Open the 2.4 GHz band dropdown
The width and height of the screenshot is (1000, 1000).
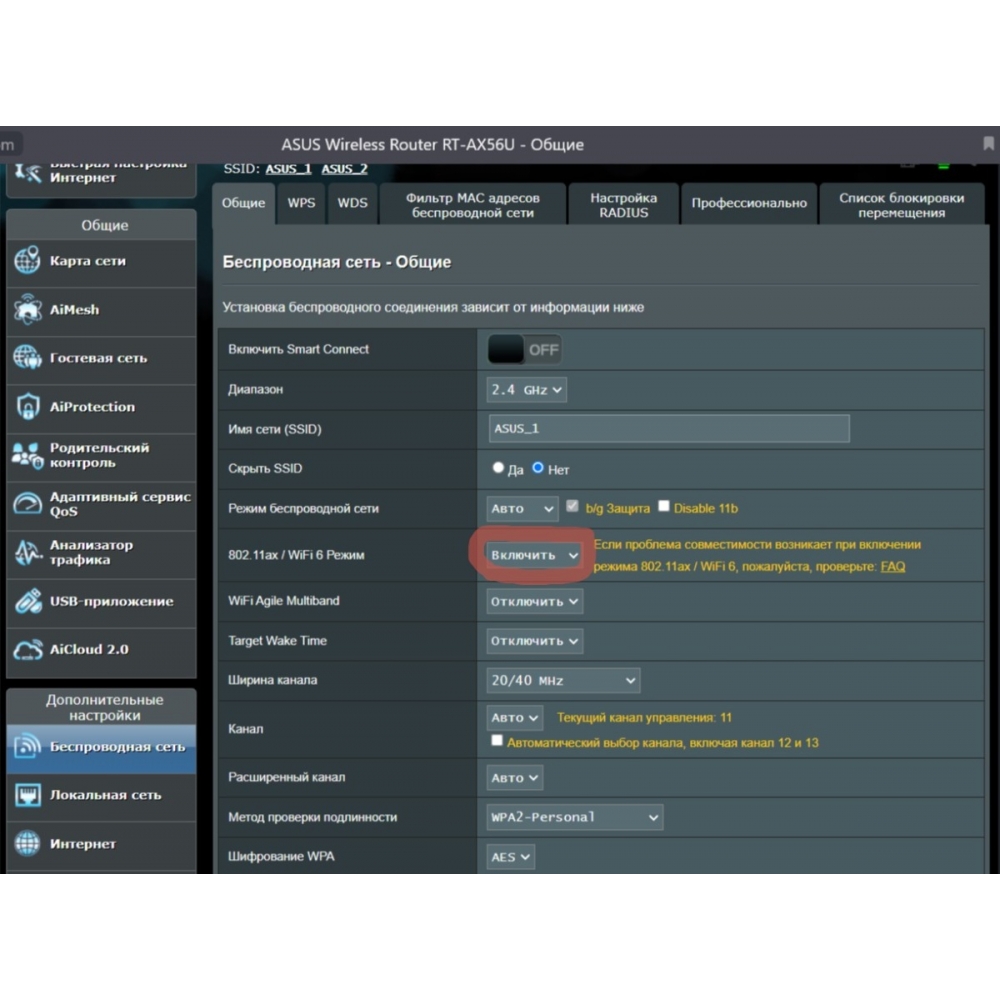click(x=527, y=390)
